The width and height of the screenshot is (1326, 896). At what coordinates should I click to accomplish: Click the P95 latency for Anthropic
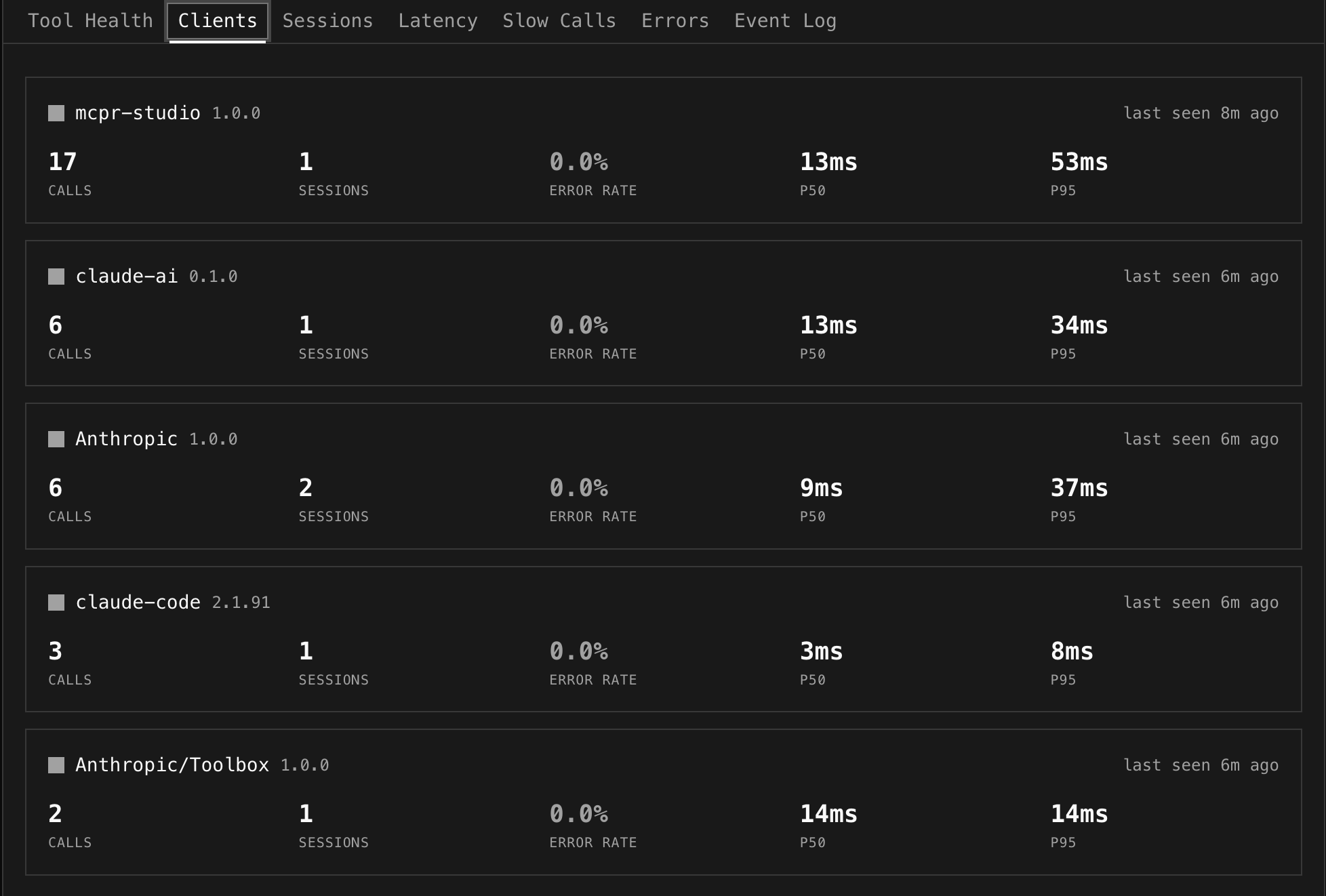(x=1078, y=488)
